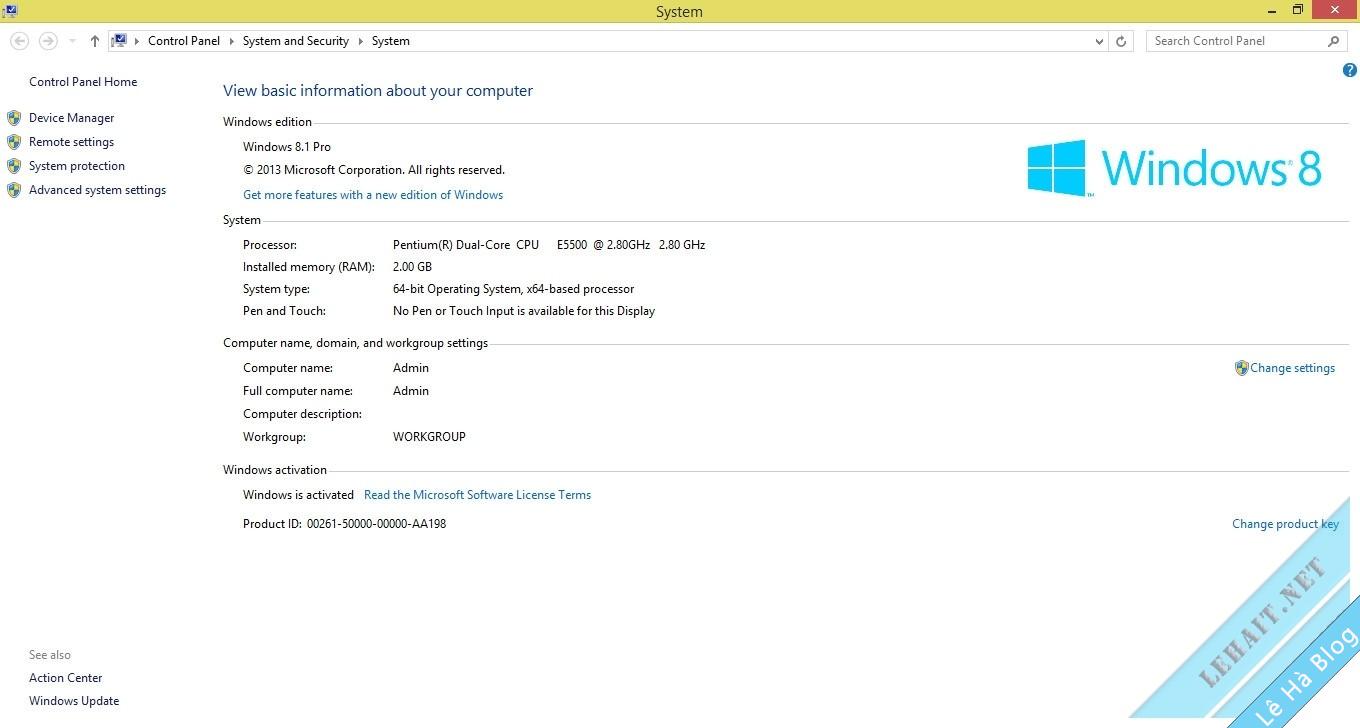Open the recent locations dropdown arrow
The height and width of the screenshot is (728, 1360).
pos(72,42)
